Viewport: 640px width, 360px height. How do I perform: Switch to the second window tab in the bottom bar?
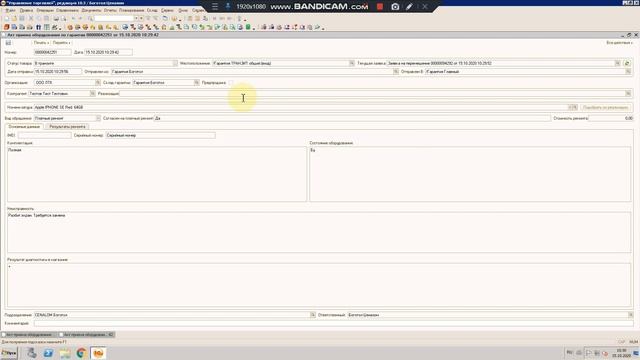[87, 335]
